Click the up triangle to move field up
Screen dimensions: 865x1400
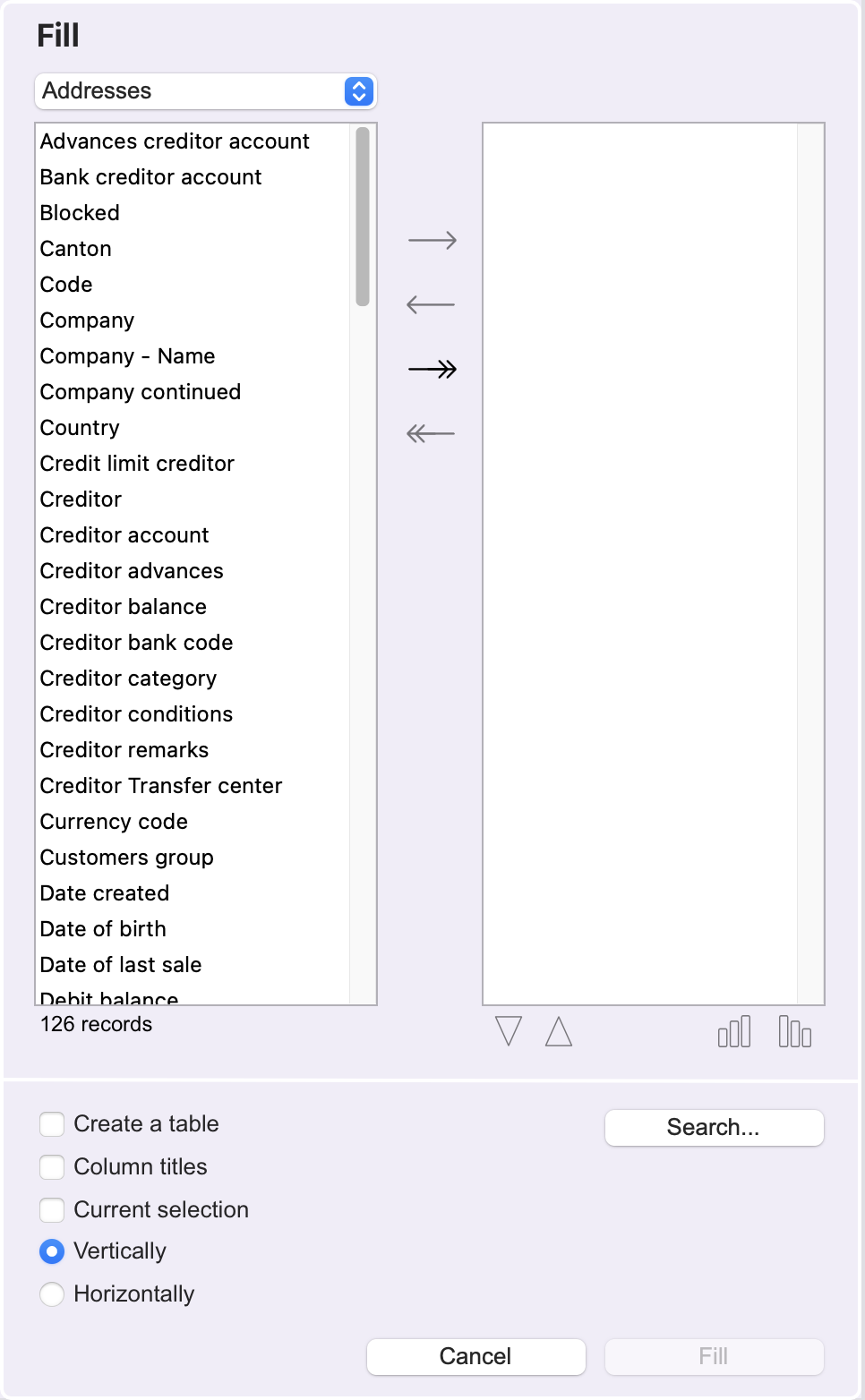[x=559, y=1031]
